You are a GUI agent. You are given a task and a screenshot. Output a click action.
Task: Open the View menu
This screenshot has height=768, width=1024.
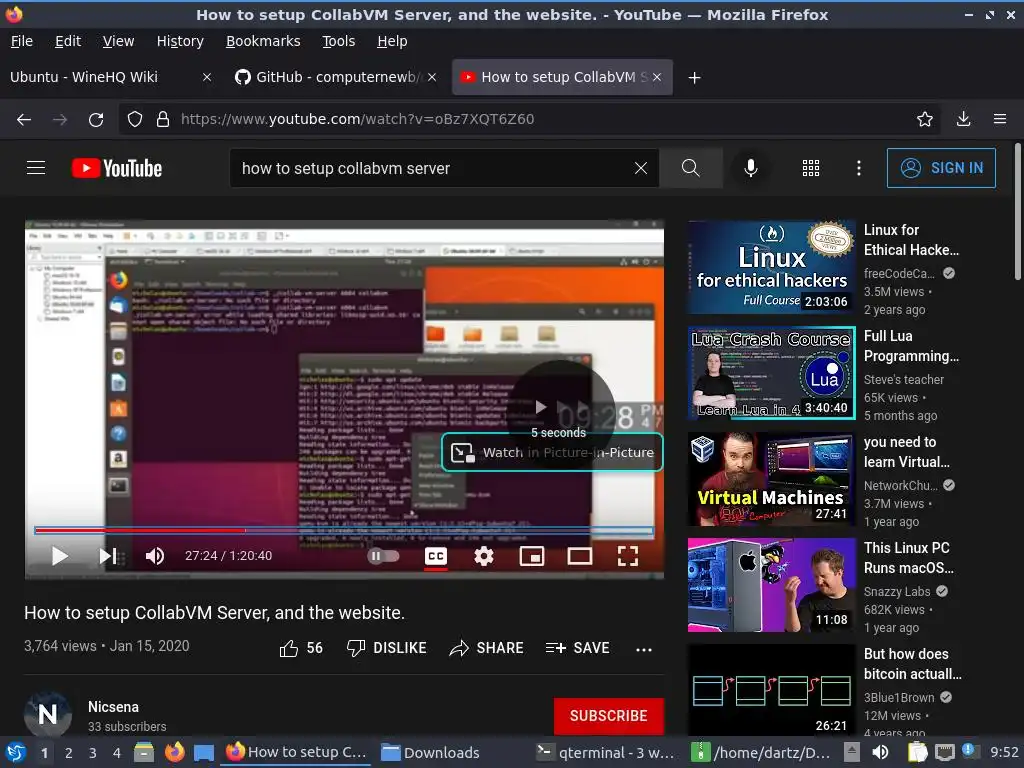(x=118, y=41)
